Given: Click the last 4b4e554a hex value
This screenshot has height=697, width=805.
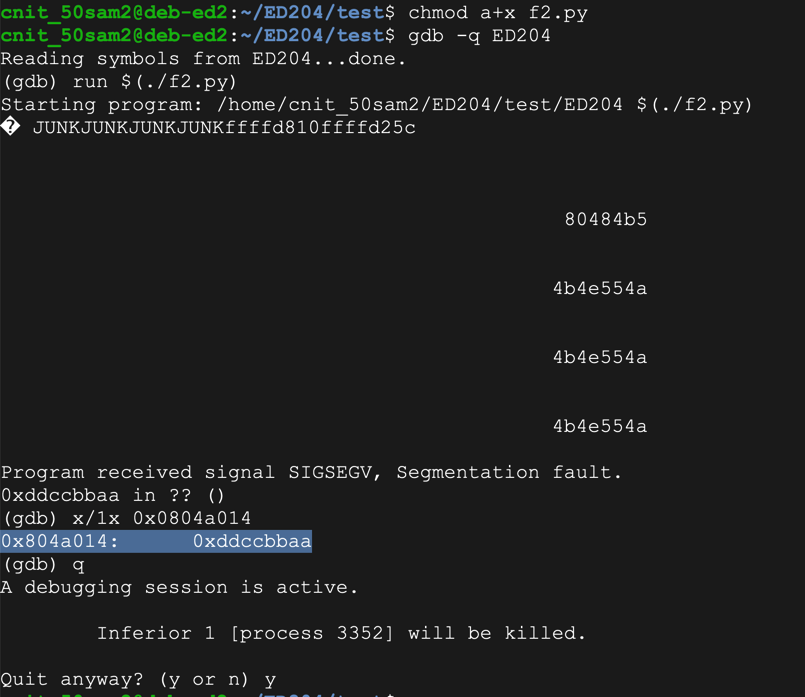Looking at the screenshot, I should [x=599, y=426].
